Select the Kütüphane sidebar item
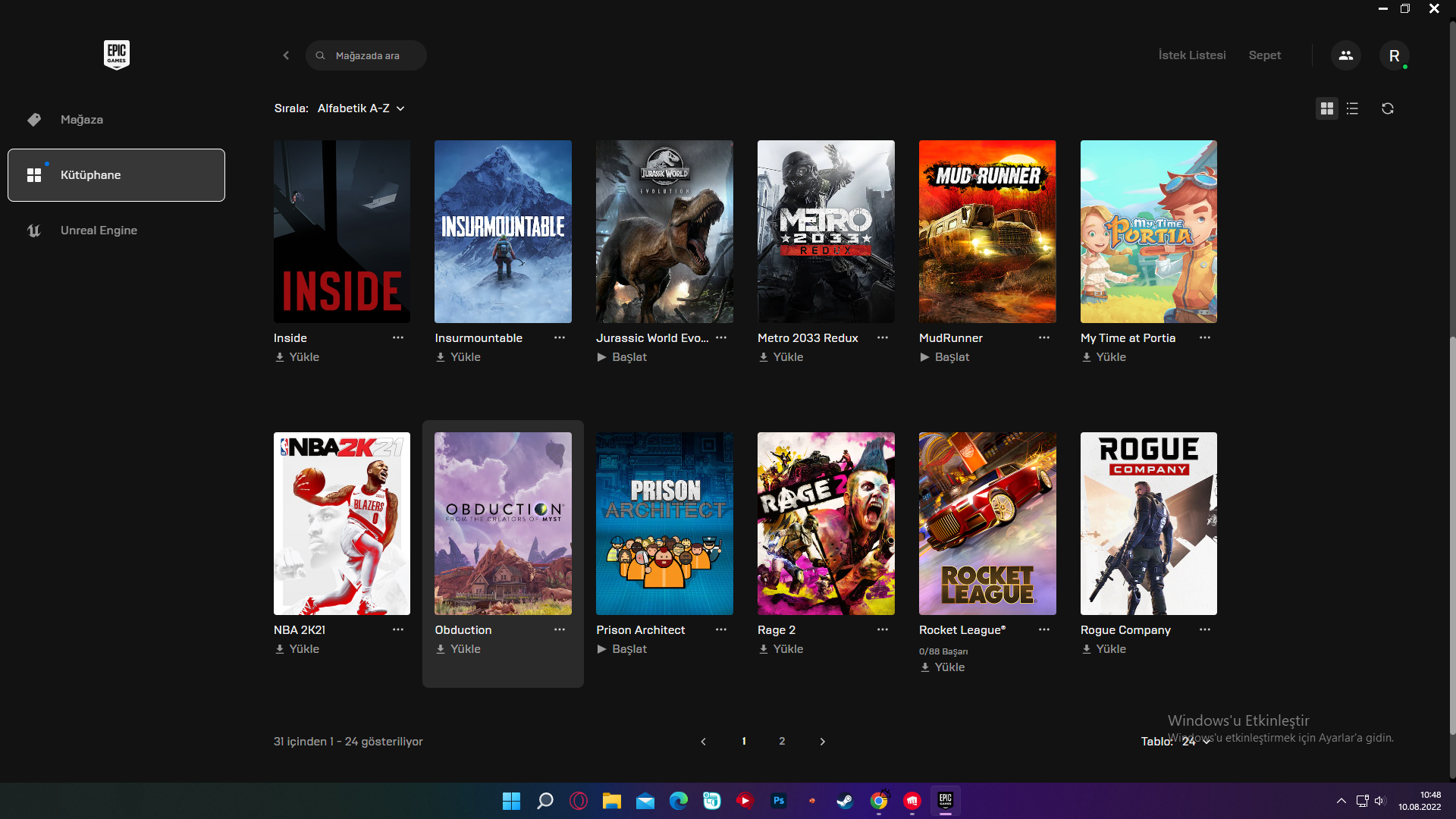Image resolution: width=1456 pixels, height=819 pixels. (116, 175)
